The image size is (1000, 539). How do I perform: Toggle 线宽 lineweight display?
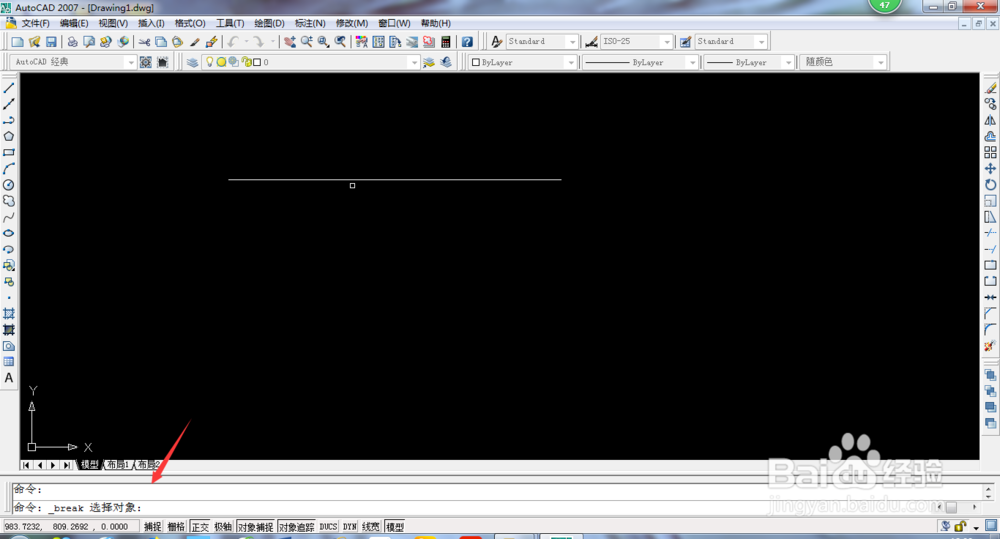coord(371,527)
